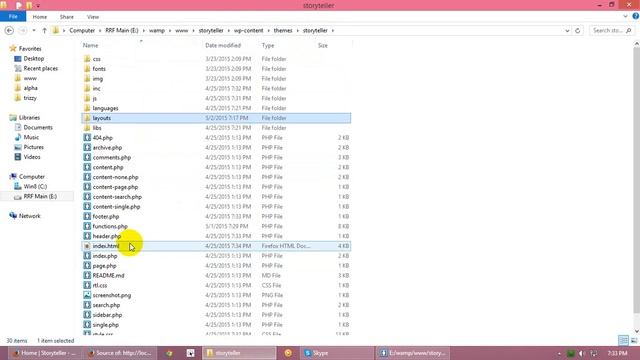
Task: Open Desktop in Favorites sidebar
Action: click(33, 59)
